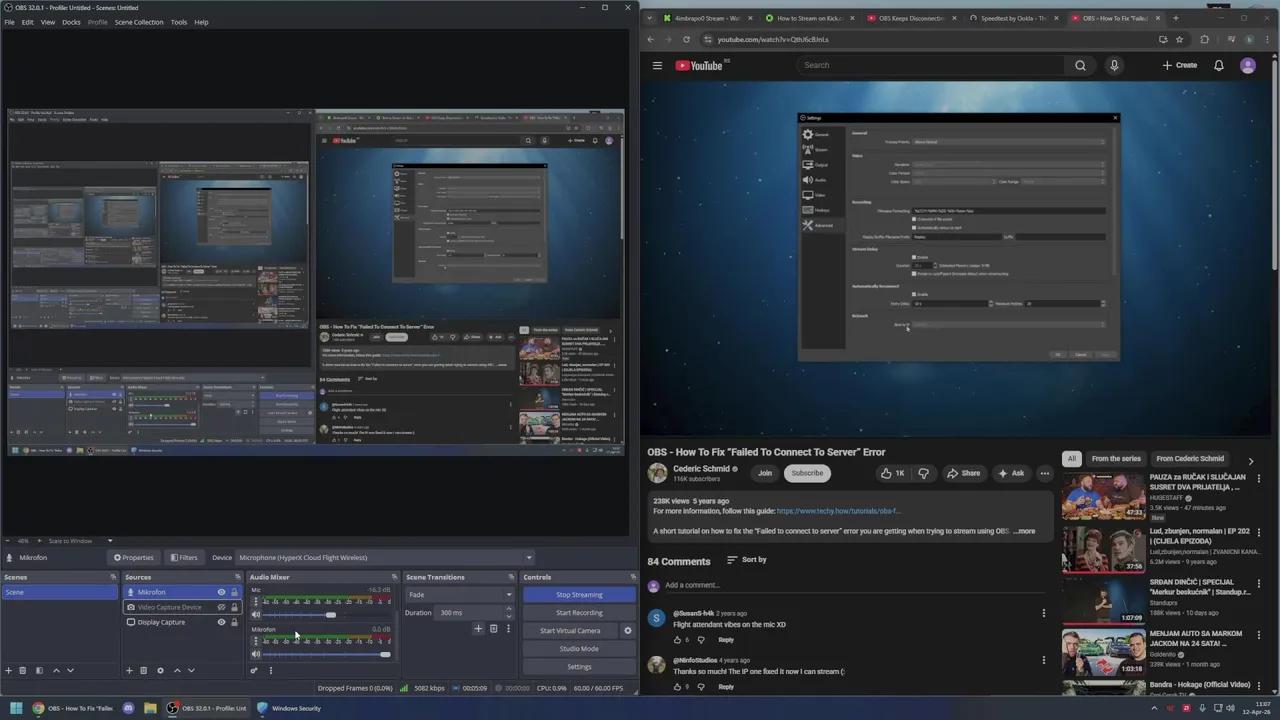Open video more actions ellipsis next to Ask
The image size is (1280, 720).
(1044, 473)
